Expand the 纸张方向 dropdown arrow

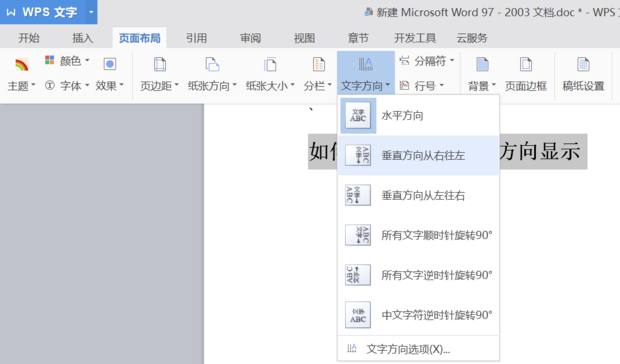[234, 85]
